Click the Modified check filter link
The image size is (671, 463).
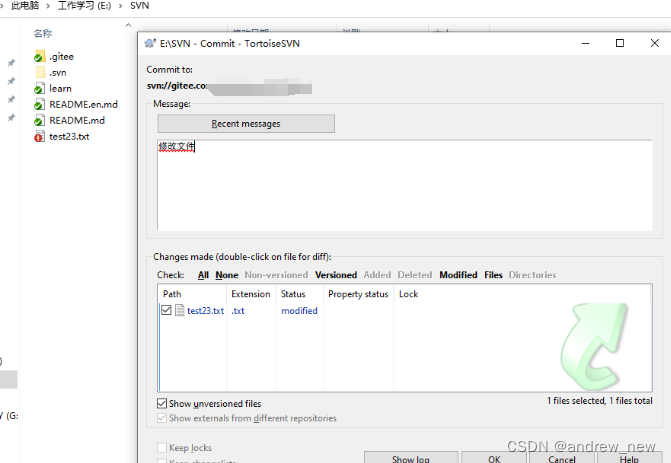(x=458, y=275)
